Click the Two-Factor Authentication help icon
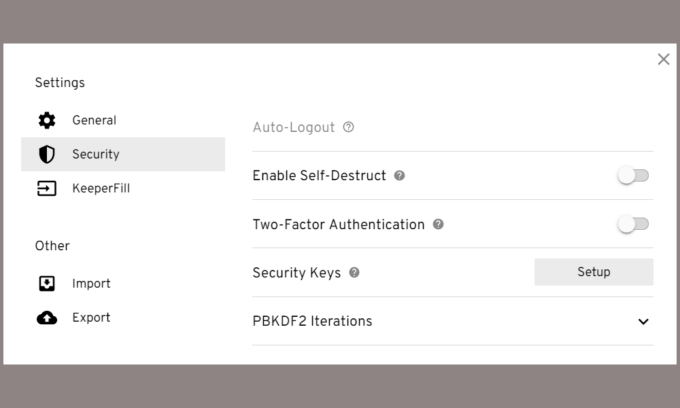Viewport: 680px width, 408px height. coord(439,225)
